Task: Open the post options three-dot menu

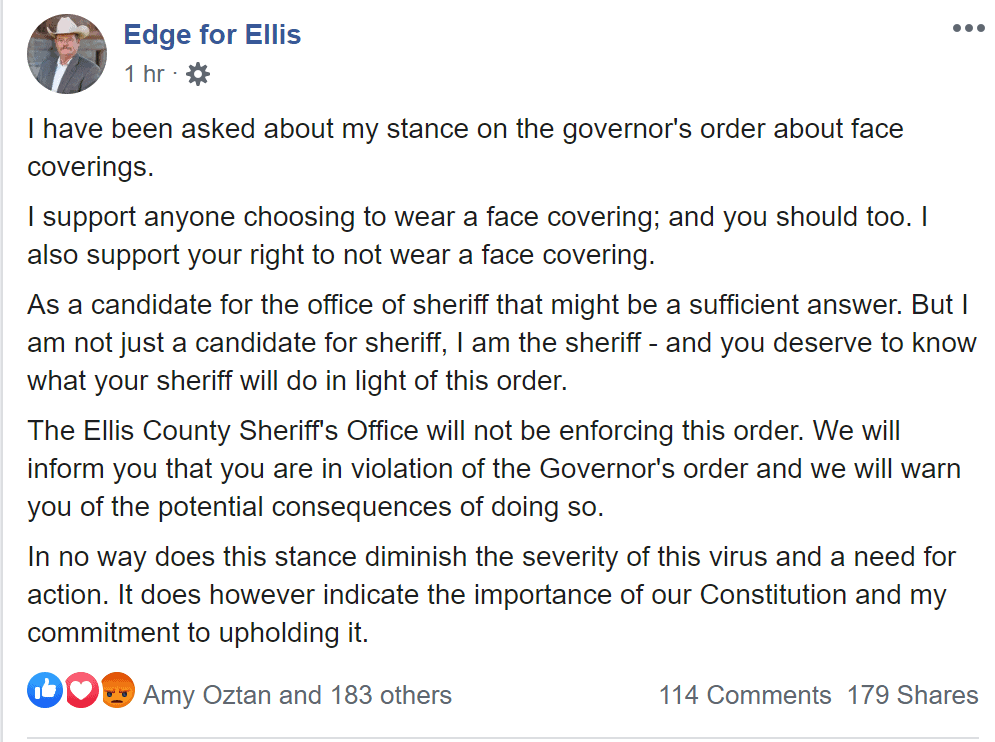Action: [x=968, y=28]
